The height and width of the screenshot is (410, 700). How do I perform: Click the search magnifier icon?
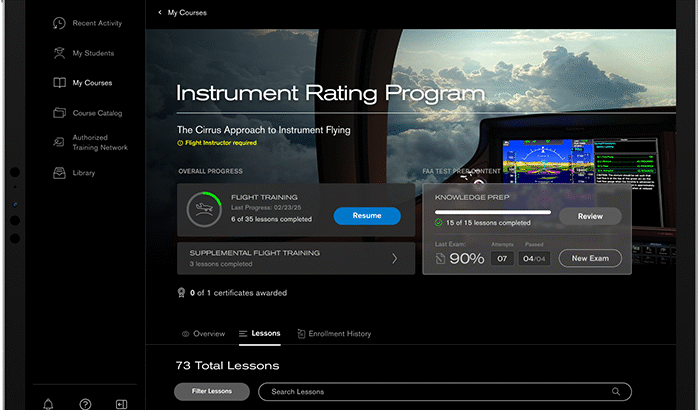click(x=616, y=392)
